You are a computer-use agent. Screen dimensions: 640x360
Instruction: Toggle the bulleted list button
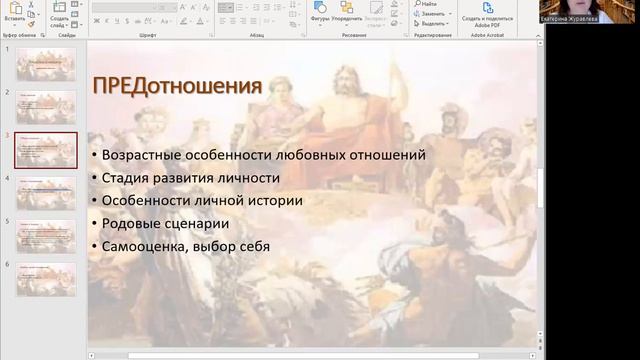click(225, 8)
